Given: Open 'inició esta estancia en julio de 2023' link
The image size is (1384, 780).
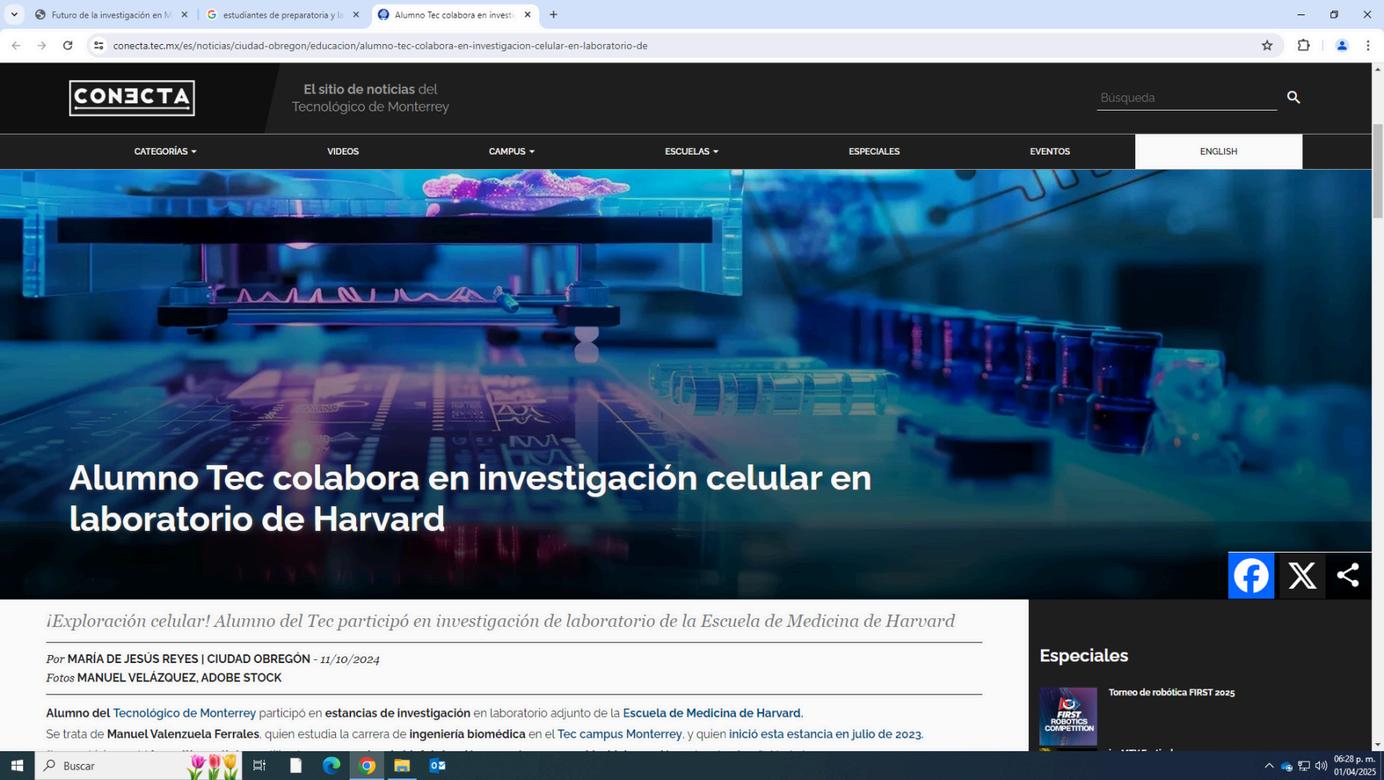Looking at the screenshot, I should pyautogui.click(x=825, y=734).
